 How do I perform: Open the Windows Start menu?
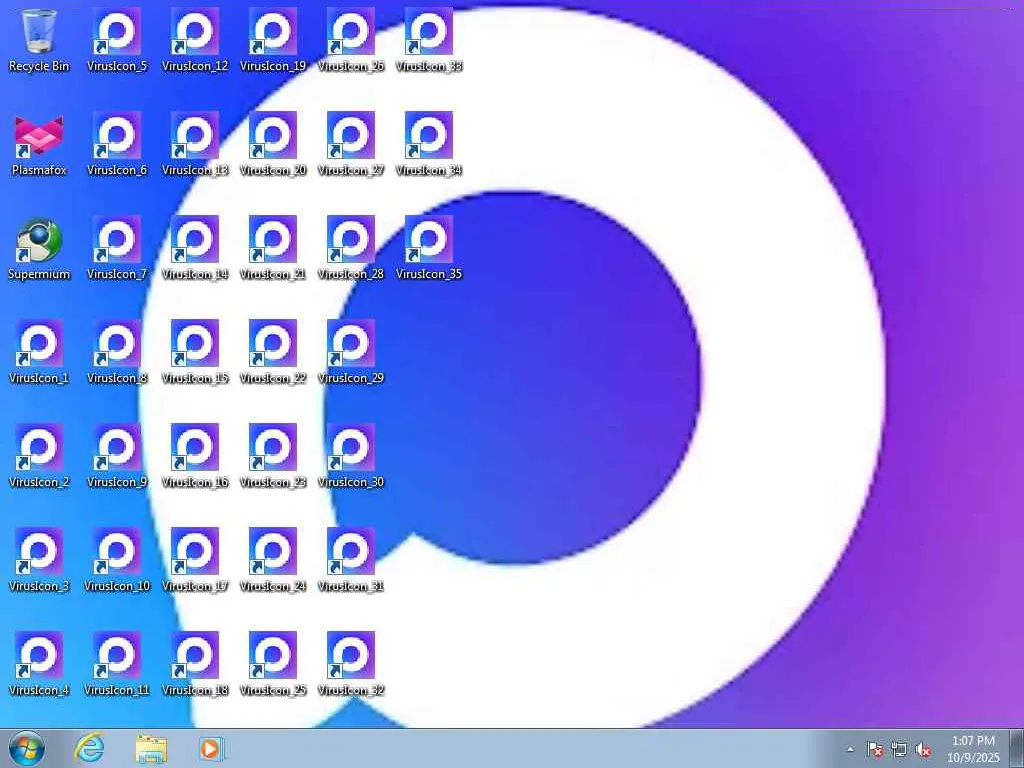[27, 748]
